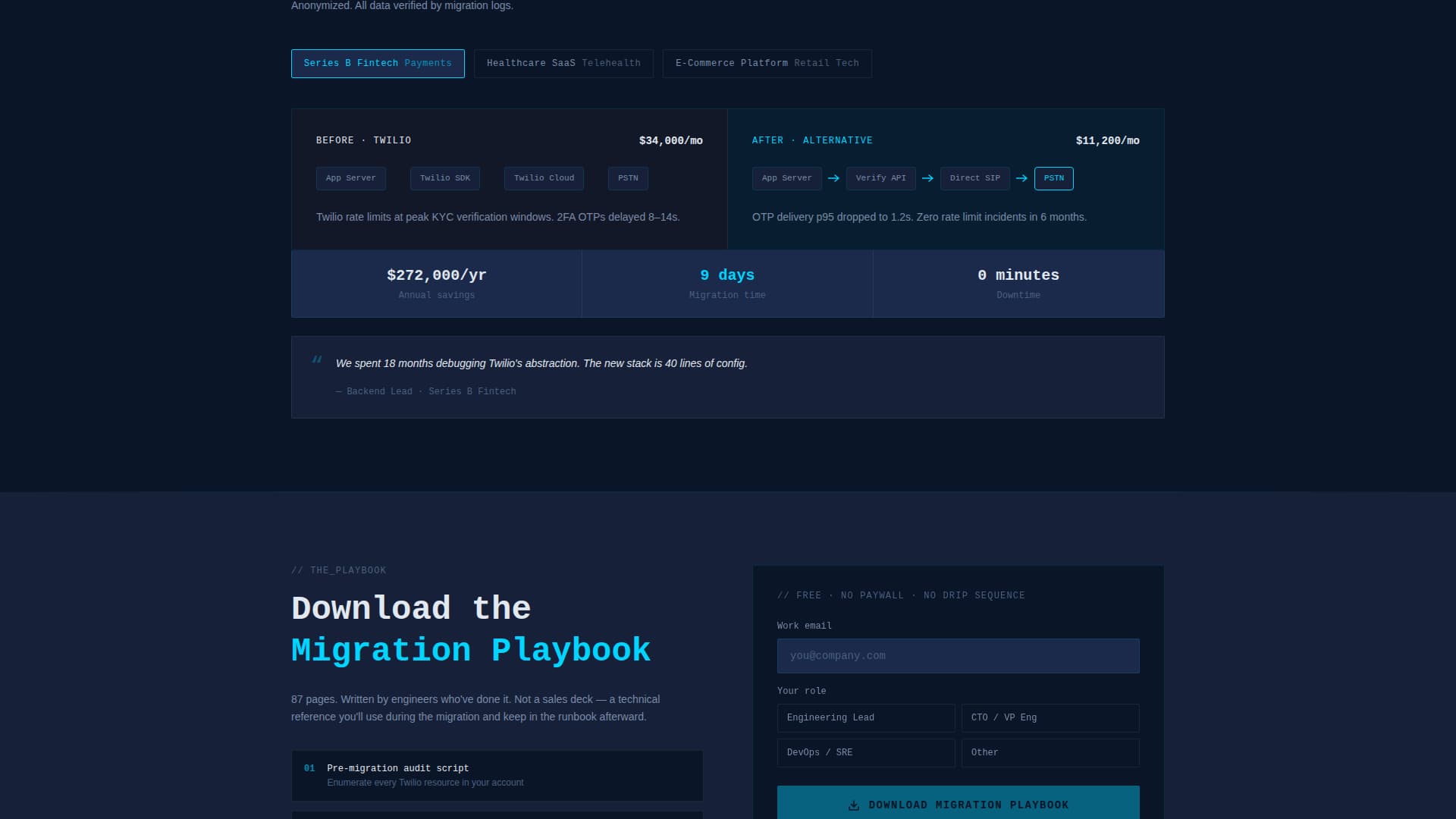
Task: Click the highlighted PSTN node in the alternative stack
Action: coord(1053,178)
